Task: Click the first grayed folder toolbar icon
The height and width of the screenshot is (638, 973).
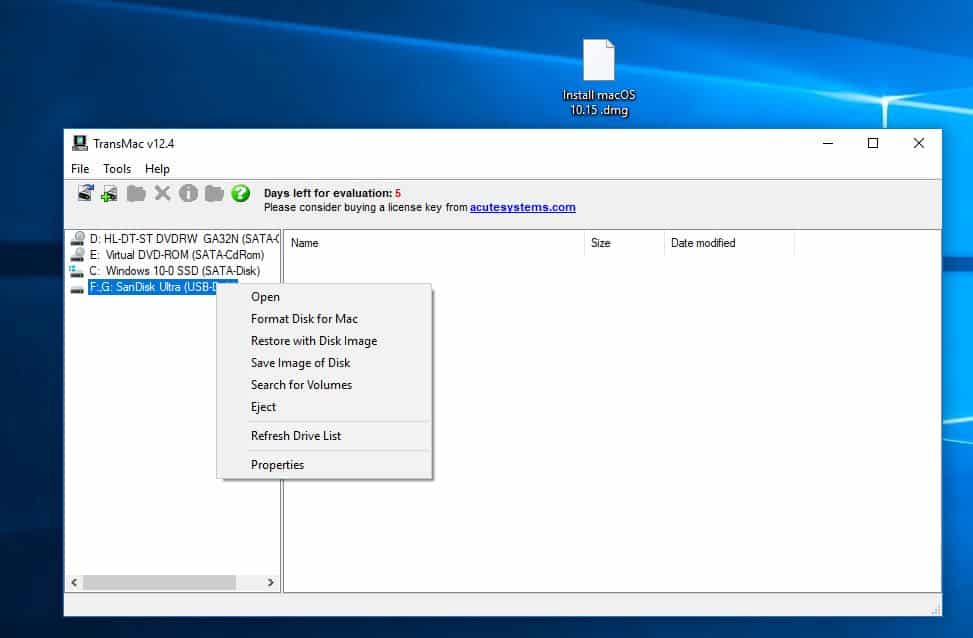Action: coord(136,194)
